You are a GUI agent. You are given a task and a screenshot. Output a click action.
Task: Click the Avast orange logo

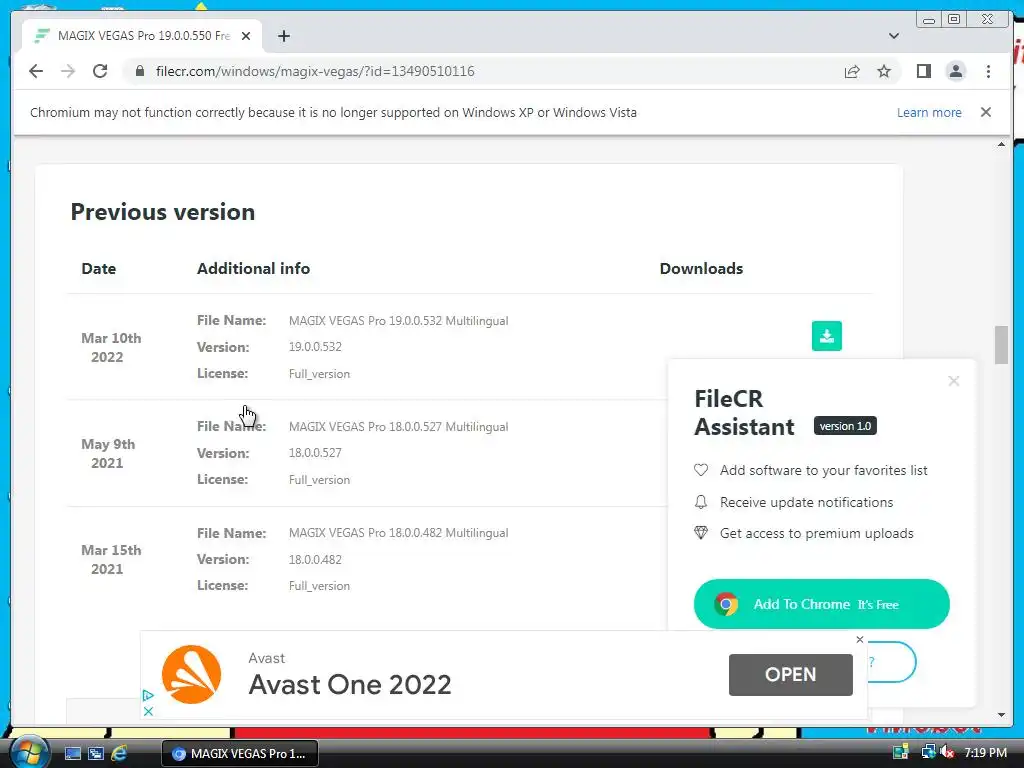(x=191, y=675)
